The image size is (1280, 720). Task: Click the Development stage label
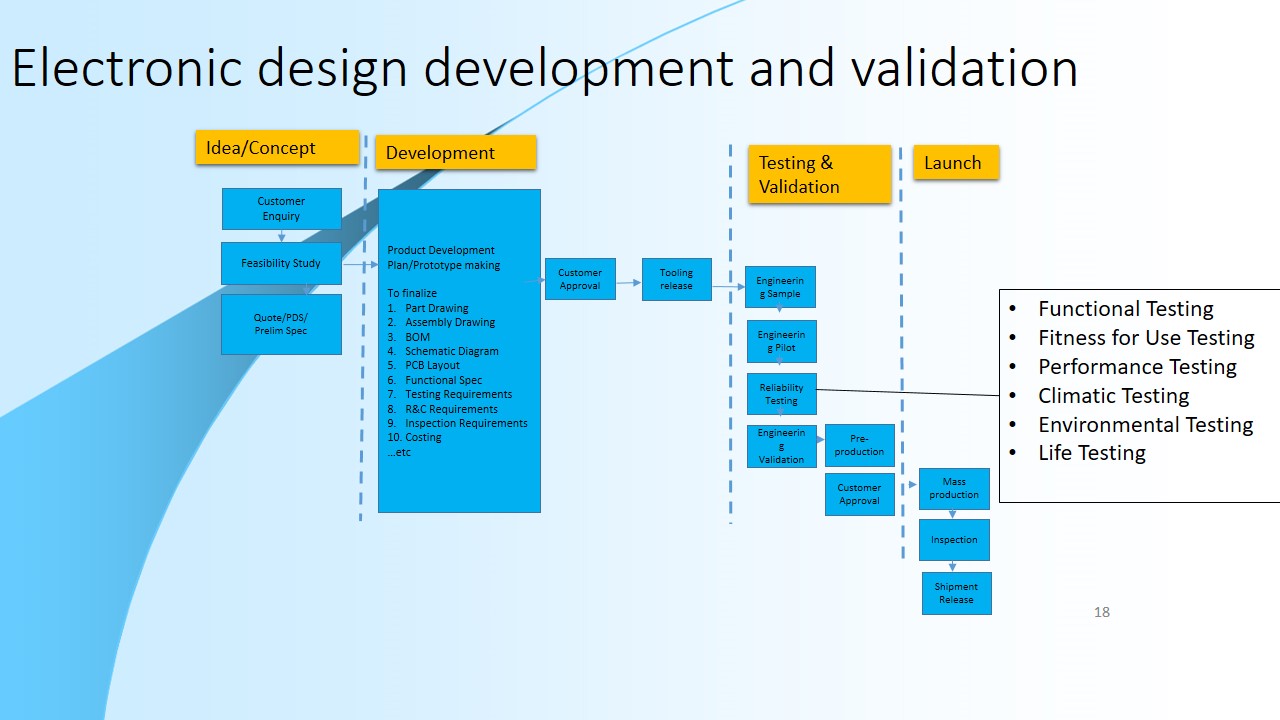pyautogui.click(x=456, y=153)
